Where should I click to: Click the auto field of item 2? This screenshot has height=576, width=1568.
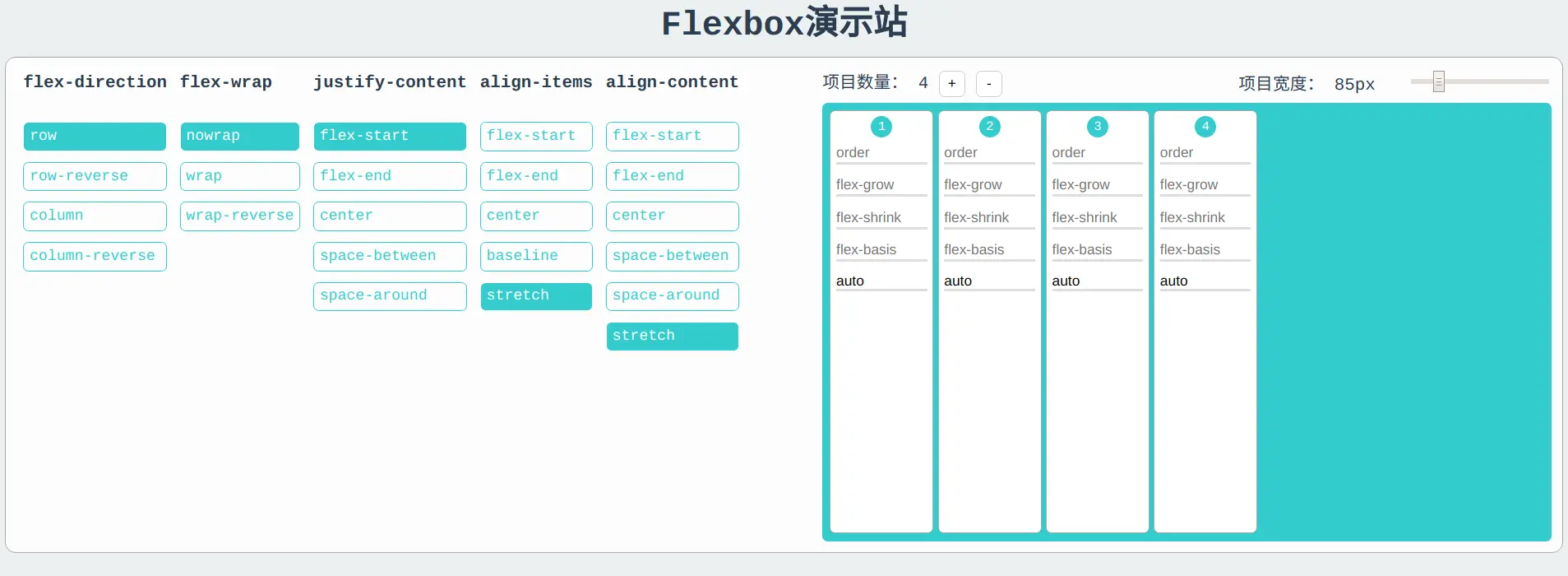(989, 281)
